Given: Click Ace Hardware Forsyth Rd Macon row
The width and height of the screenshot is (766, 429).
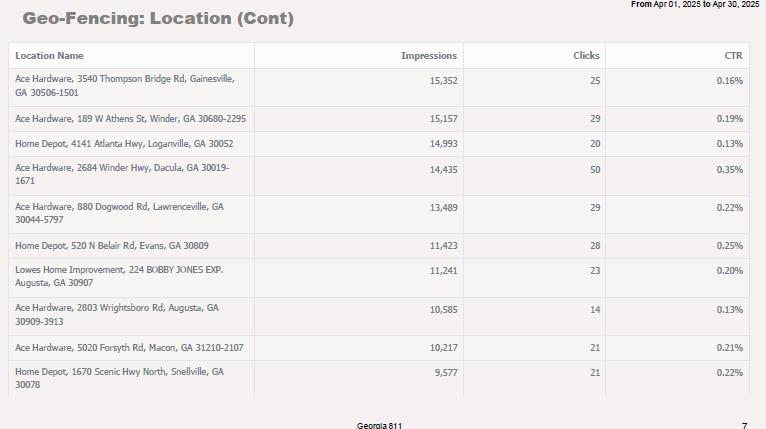Looking at the screenshot, I should (x=129, y=348).
